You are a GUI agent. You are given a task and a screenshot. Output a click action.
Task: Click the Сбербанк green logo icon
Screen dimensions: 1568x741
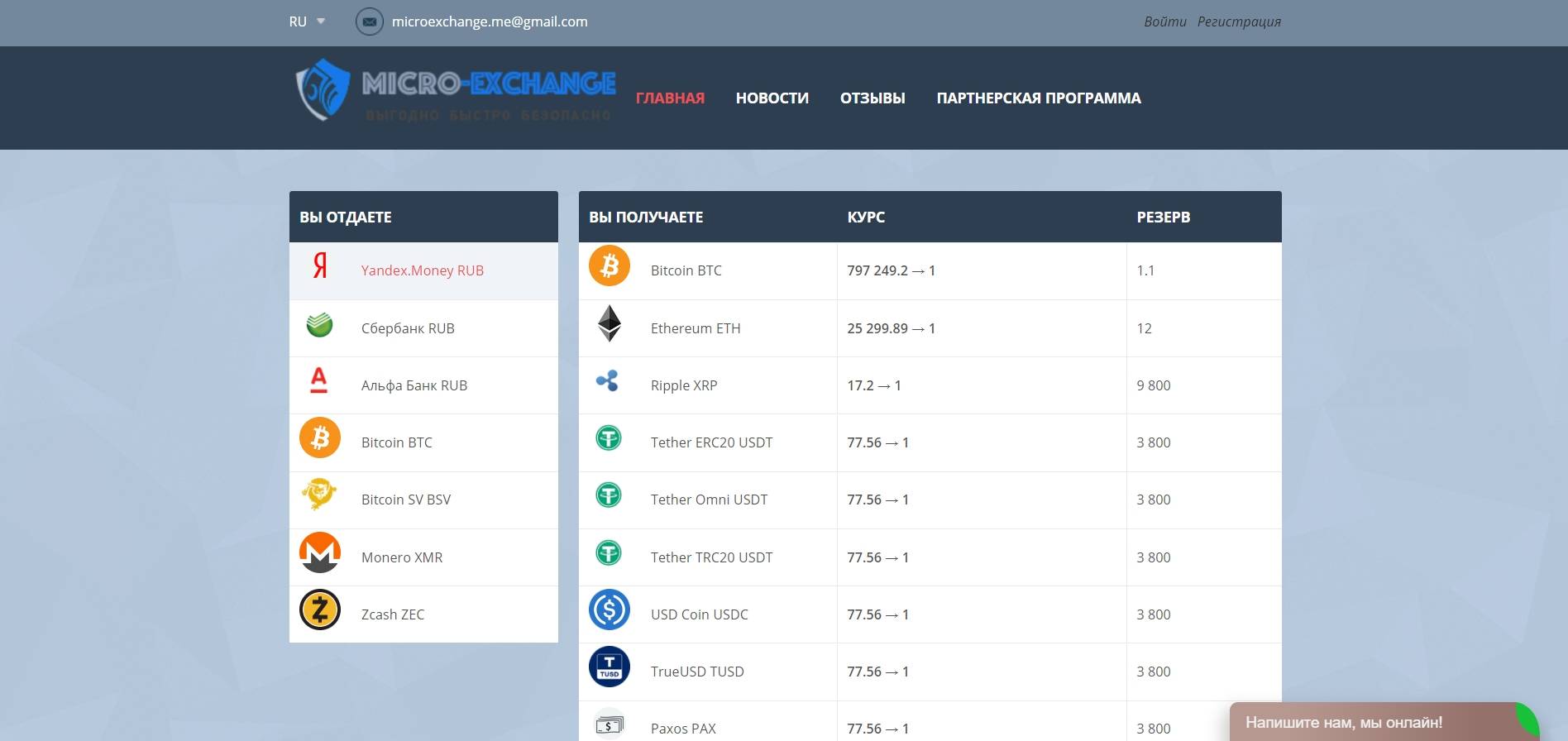[x=319, y=324]
